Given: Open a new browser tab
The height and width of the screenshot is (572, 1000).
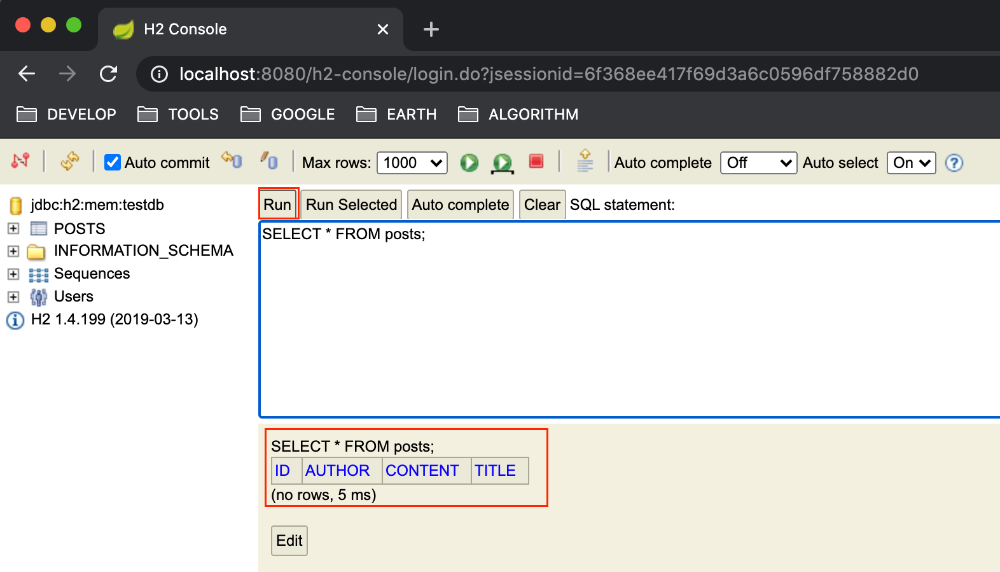Looking at the screenshot, I should coord(431,29).
